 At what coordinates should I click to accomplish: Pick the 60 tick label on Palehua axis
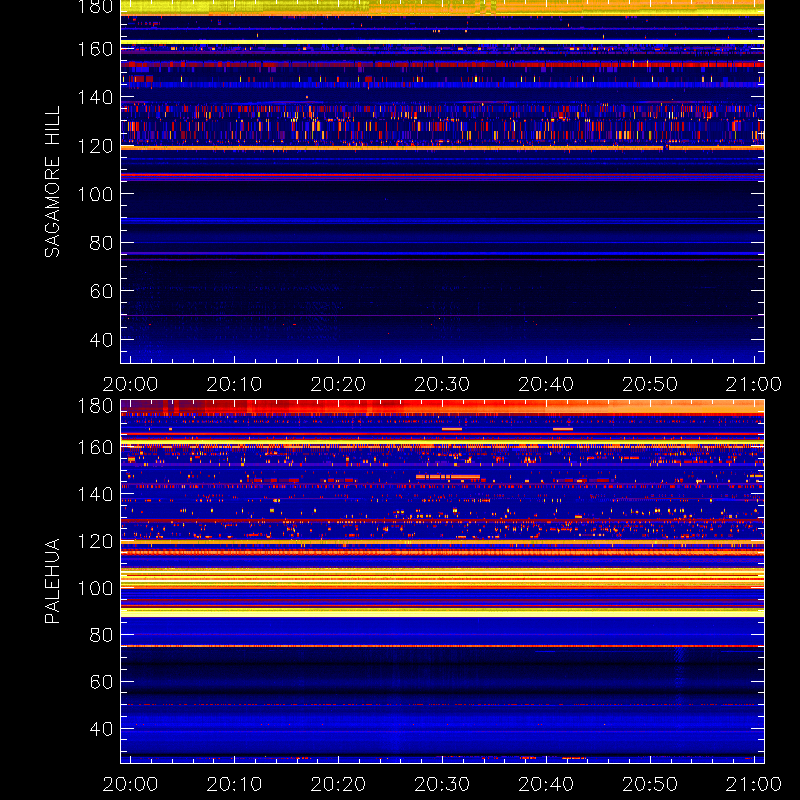point(101,682)
